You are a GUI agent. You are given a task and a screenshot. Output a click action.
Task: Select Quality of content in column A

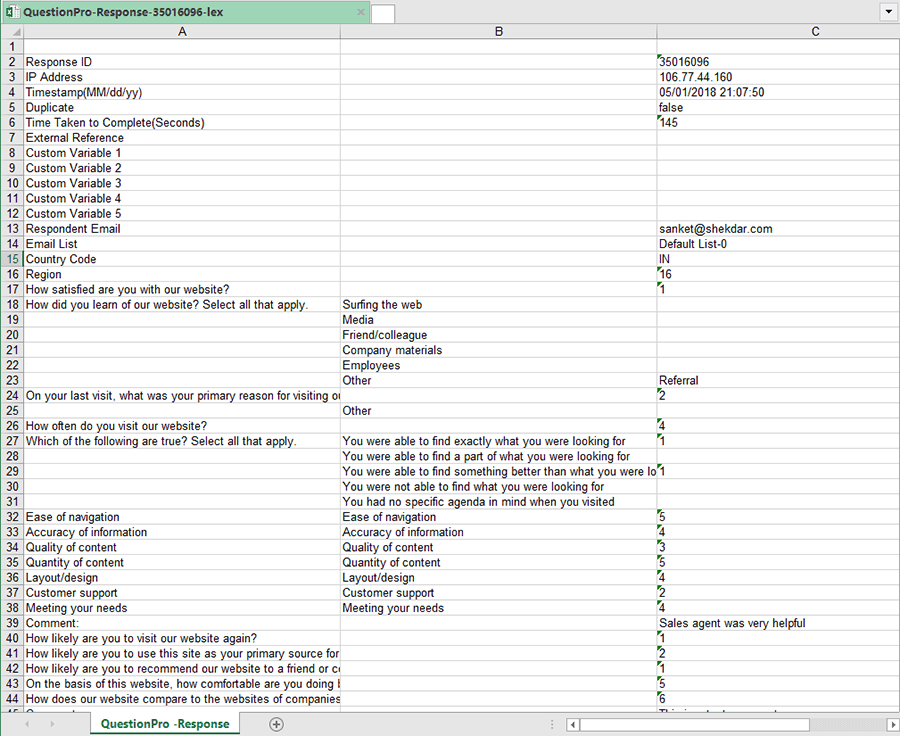[182, 547]
